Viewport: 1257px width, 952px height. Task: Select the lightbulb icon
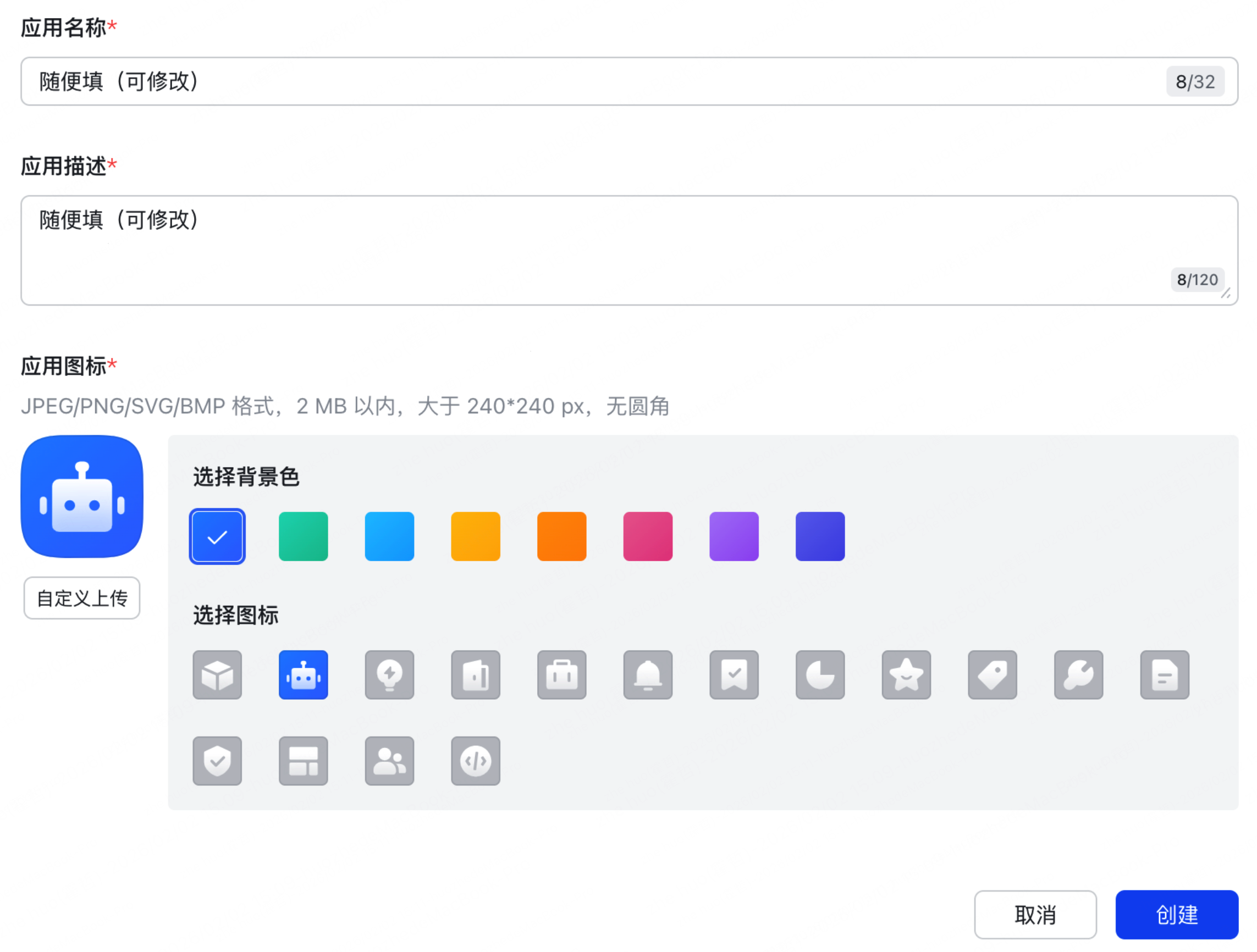(389, 675)
